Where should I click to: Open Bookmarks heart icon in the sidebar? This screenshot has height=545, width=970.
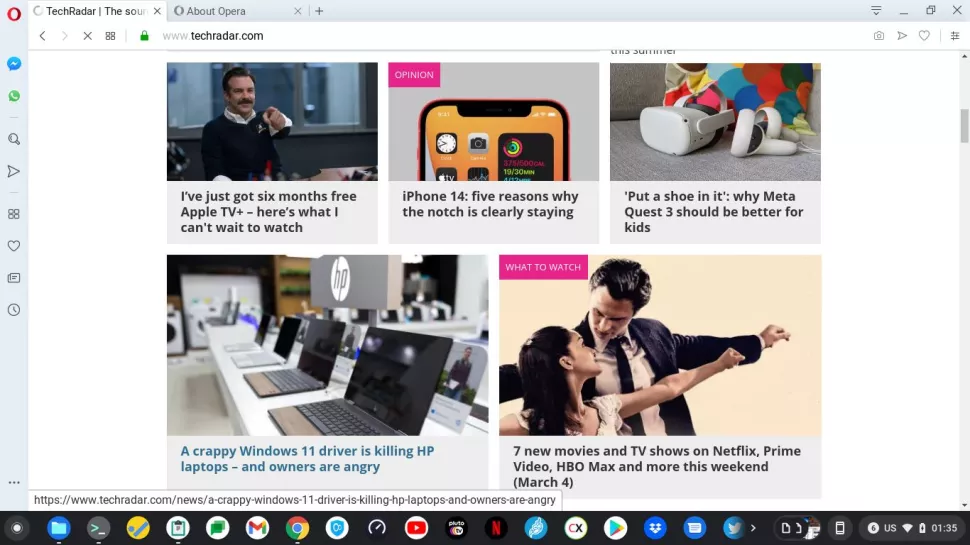14,246
